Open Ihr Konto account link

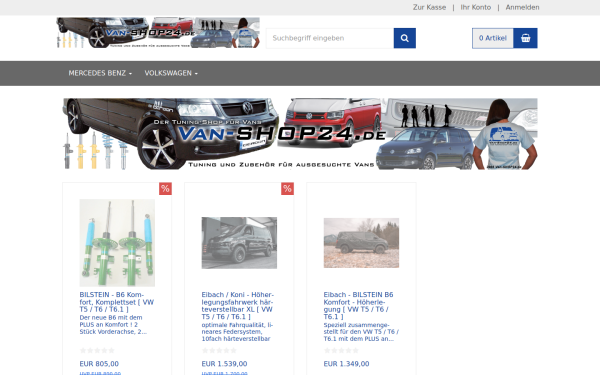[476, 7]
